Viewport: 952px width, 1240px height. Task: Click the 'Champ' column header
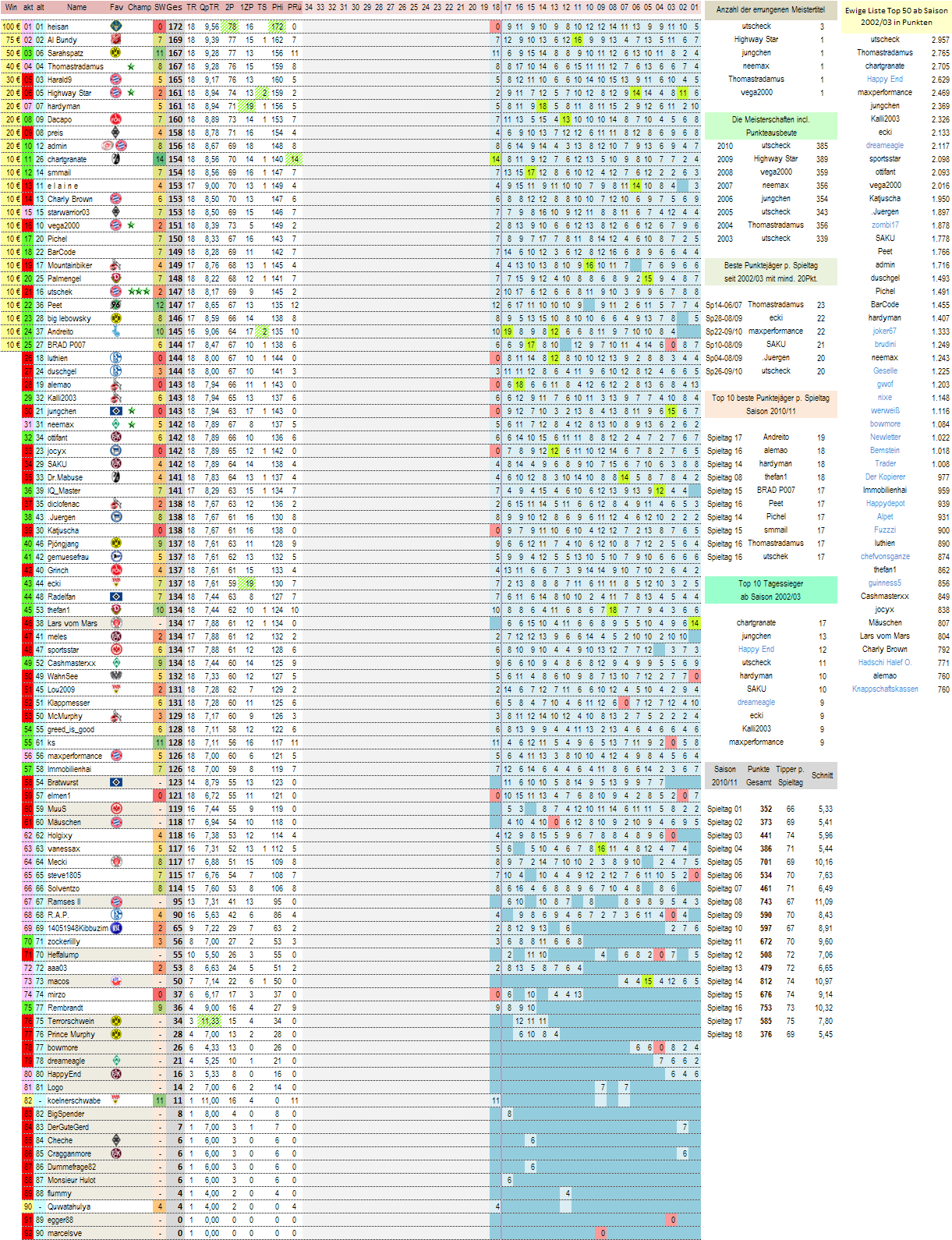pyautogui.click(x=139, y=7)
